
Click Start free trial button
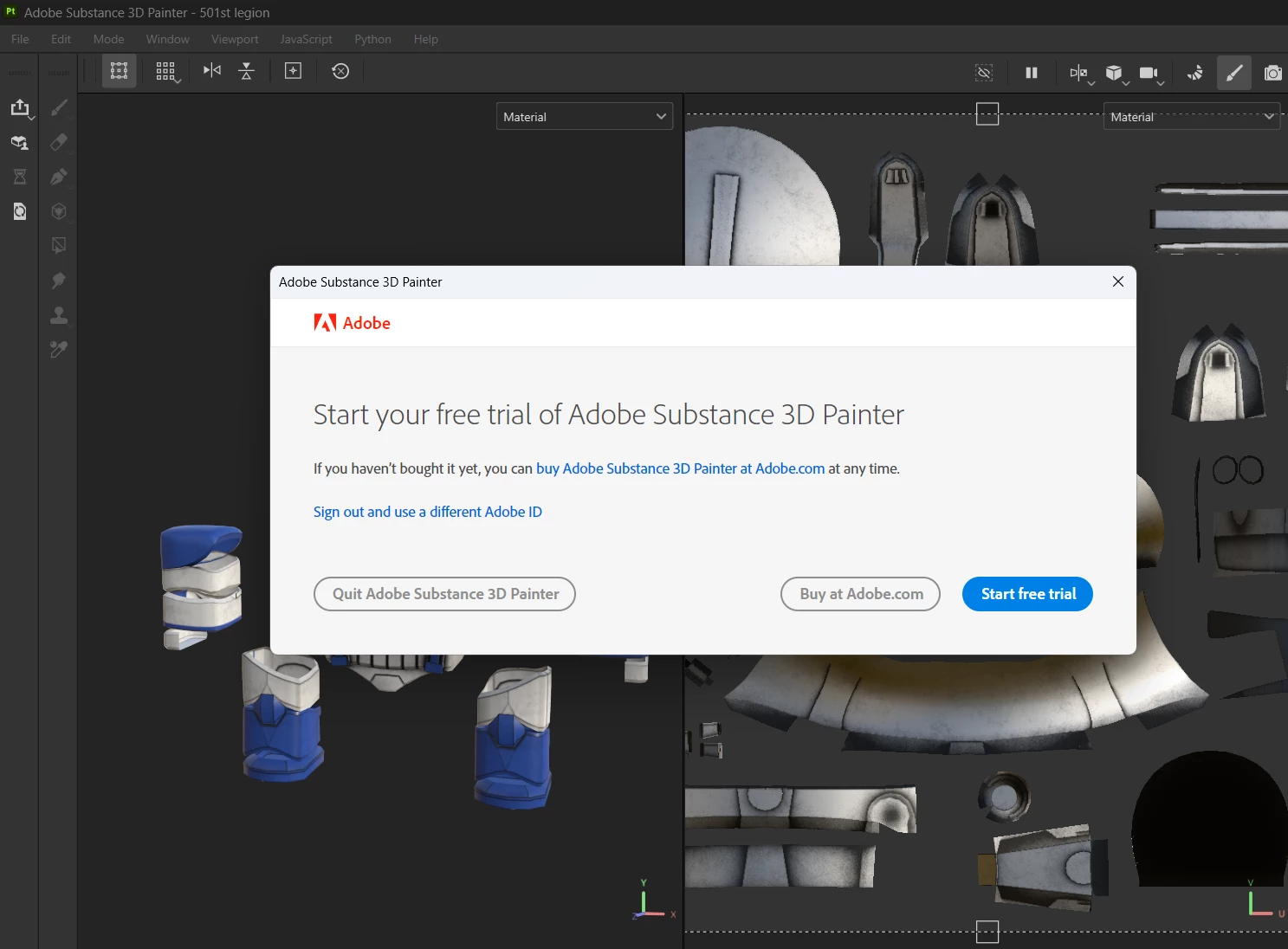pyautogui.click(x=1027, y=594)
